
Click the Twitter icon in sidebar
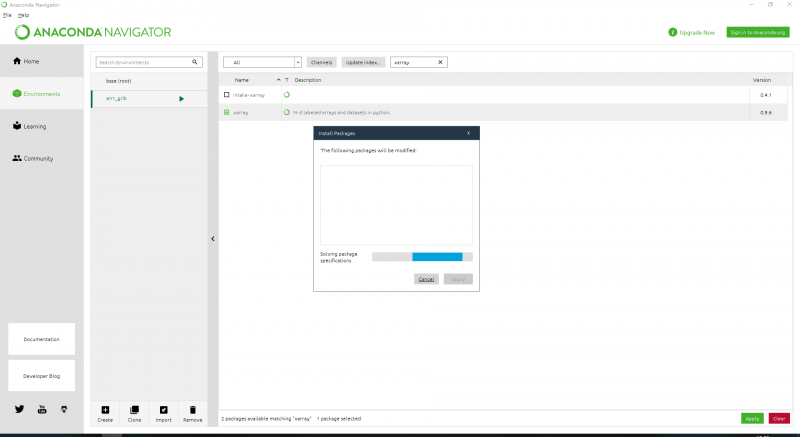(x=19, y=409)
